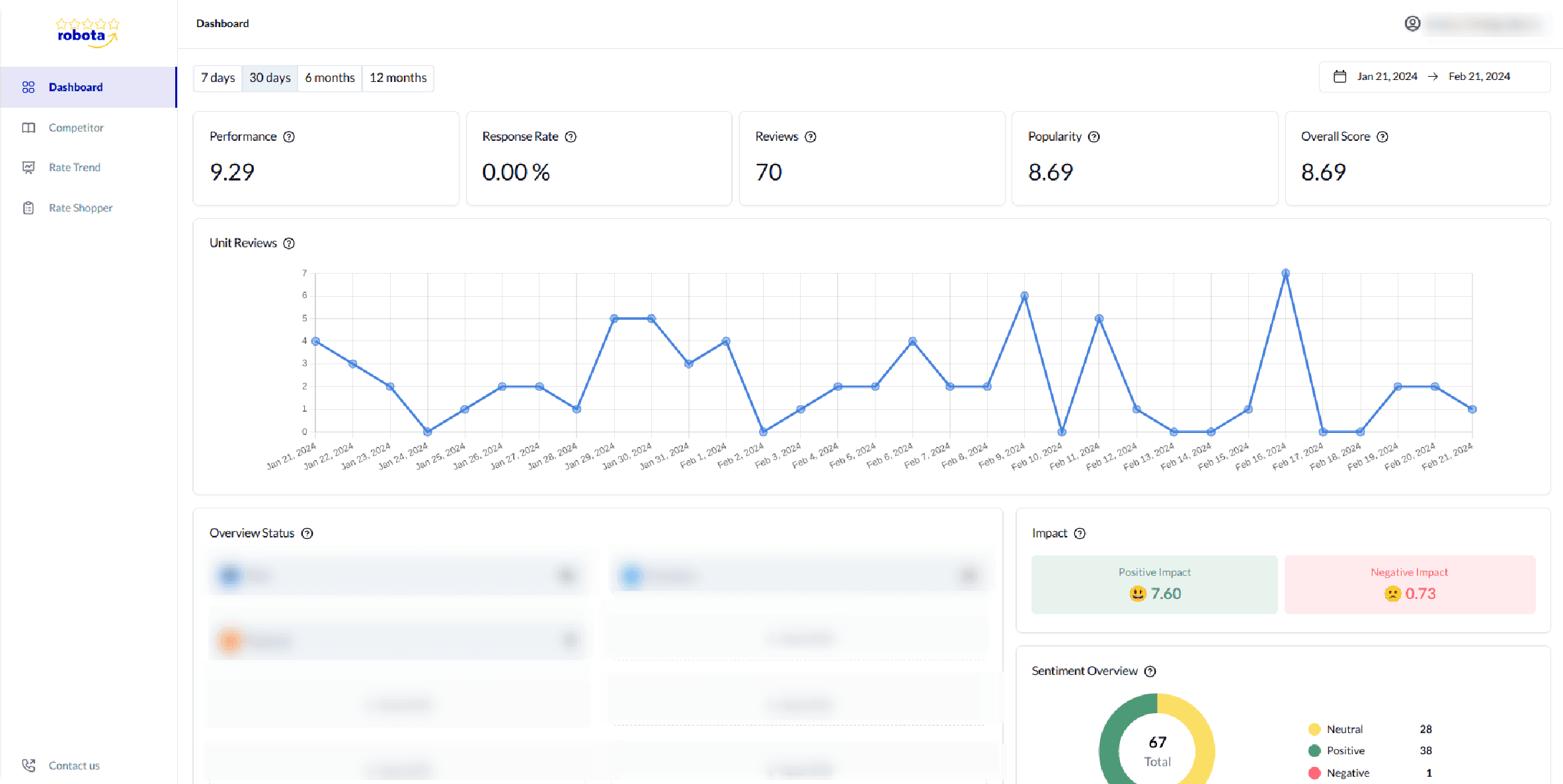Open the Contact us link
This screenshot has width=1563, height=784.
(x=74, y=765)
